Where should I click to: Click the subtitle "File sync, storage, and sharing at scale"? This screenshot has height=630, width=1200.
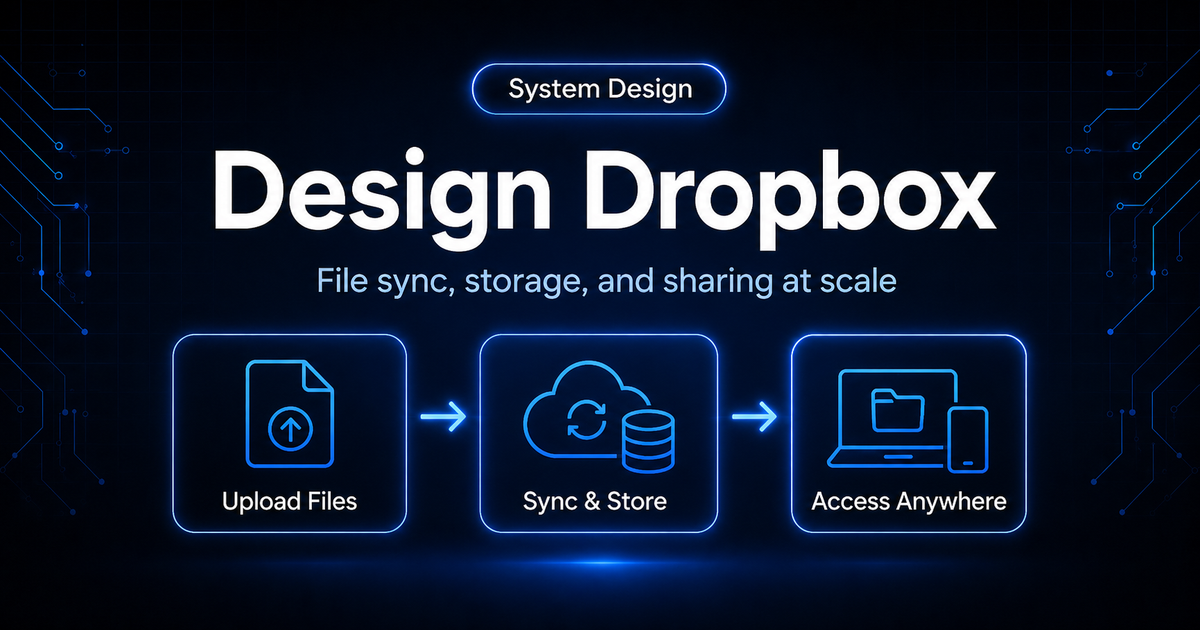[x=606, y=283]
